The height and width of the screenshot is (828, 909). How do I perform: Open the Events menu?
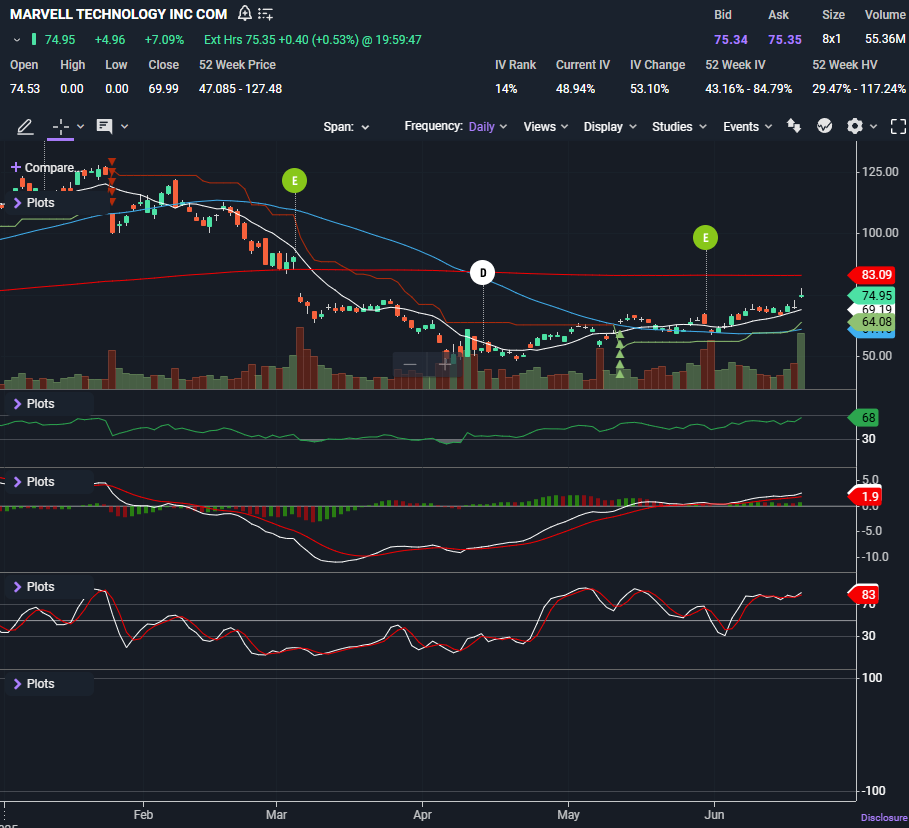coord(747,126)
